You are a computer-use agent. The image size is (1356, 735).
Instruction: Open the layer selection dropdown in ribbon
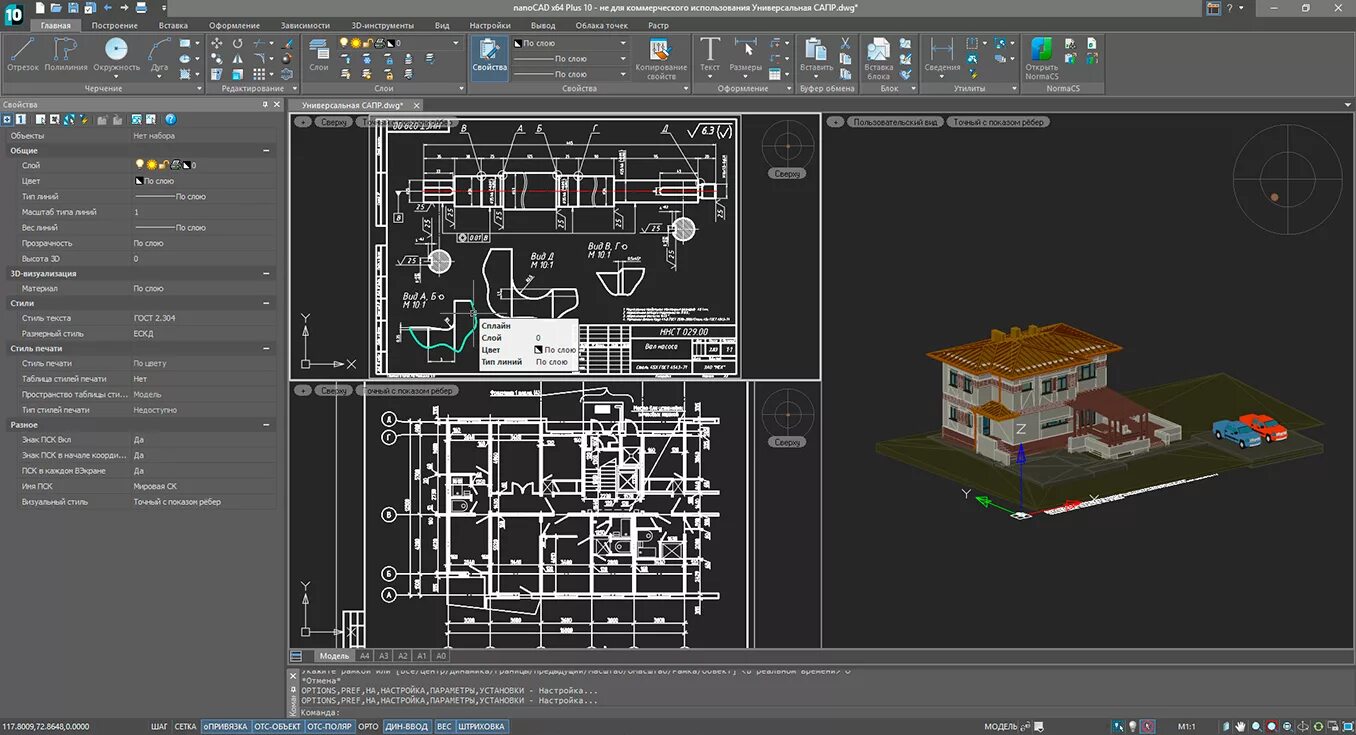(x=456, y=43)
